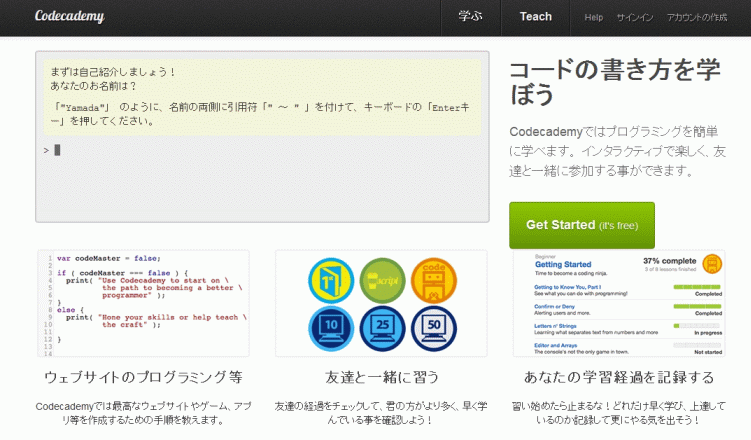This screenshot has height=440, width=751.
Task: Click the Get Started (it's free) button
Action: [582, 225]
